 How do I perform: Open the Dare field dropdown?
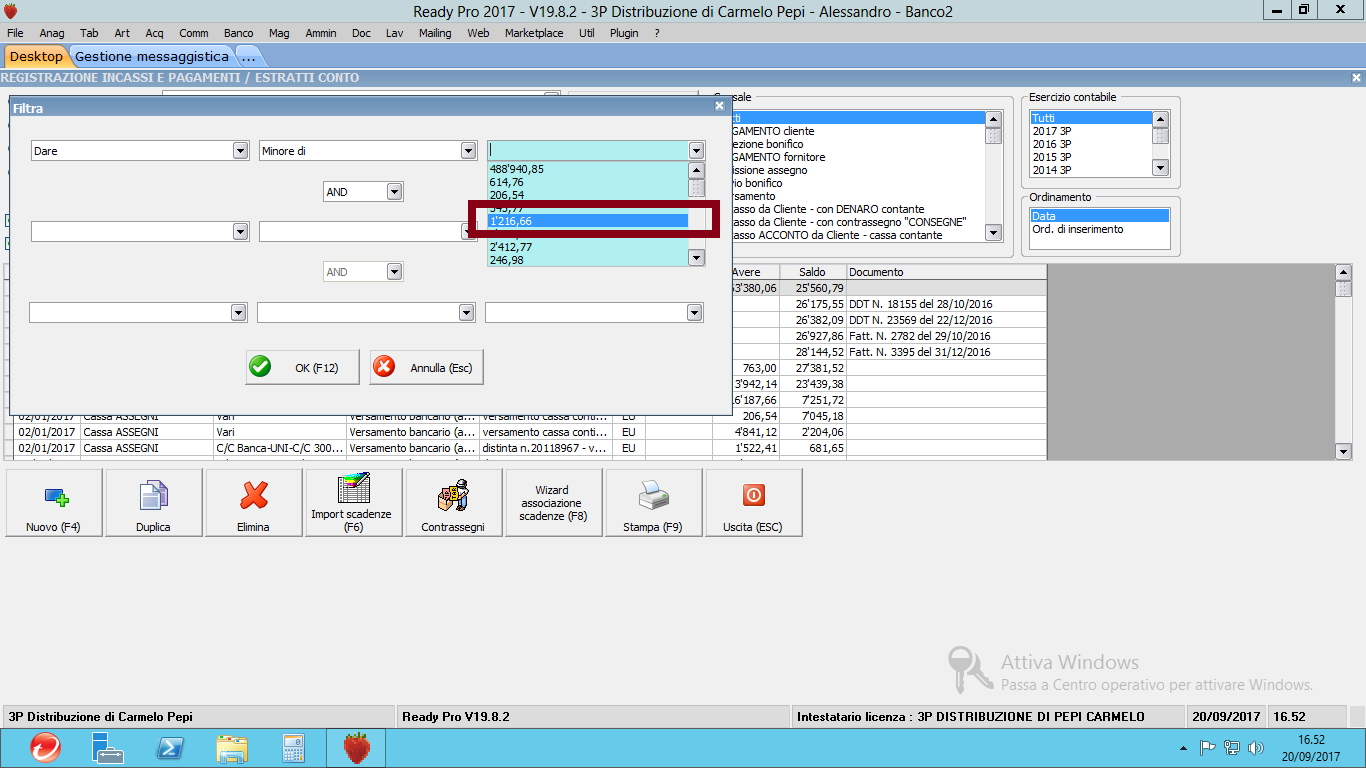click(240, 151)
